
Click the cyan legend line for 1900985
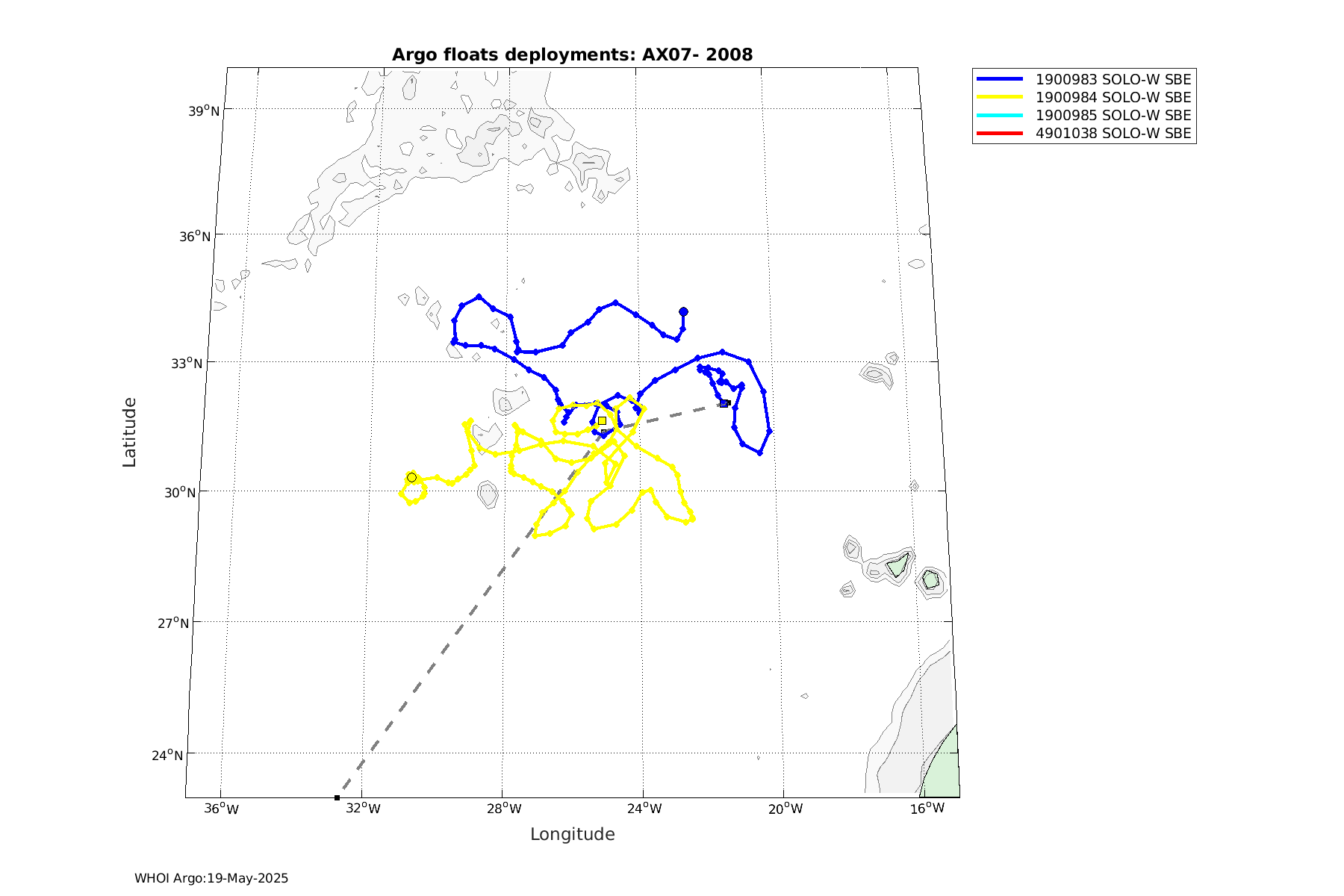pyautogui.click(x=1000, y=115)
